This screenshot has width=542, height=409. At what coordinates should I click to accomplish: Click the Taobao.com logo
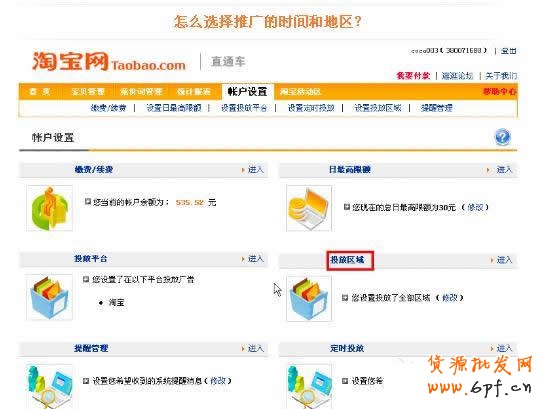[109, 62]
